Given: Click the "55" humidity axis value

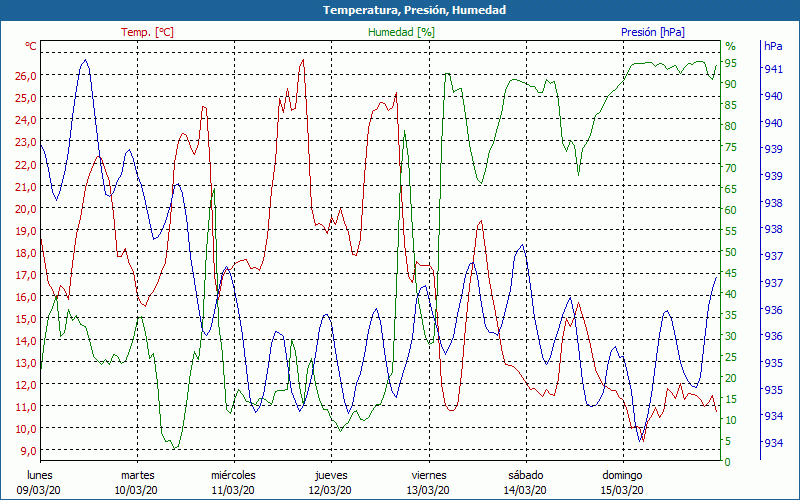Looking at the screenshot, I should 731,231.
